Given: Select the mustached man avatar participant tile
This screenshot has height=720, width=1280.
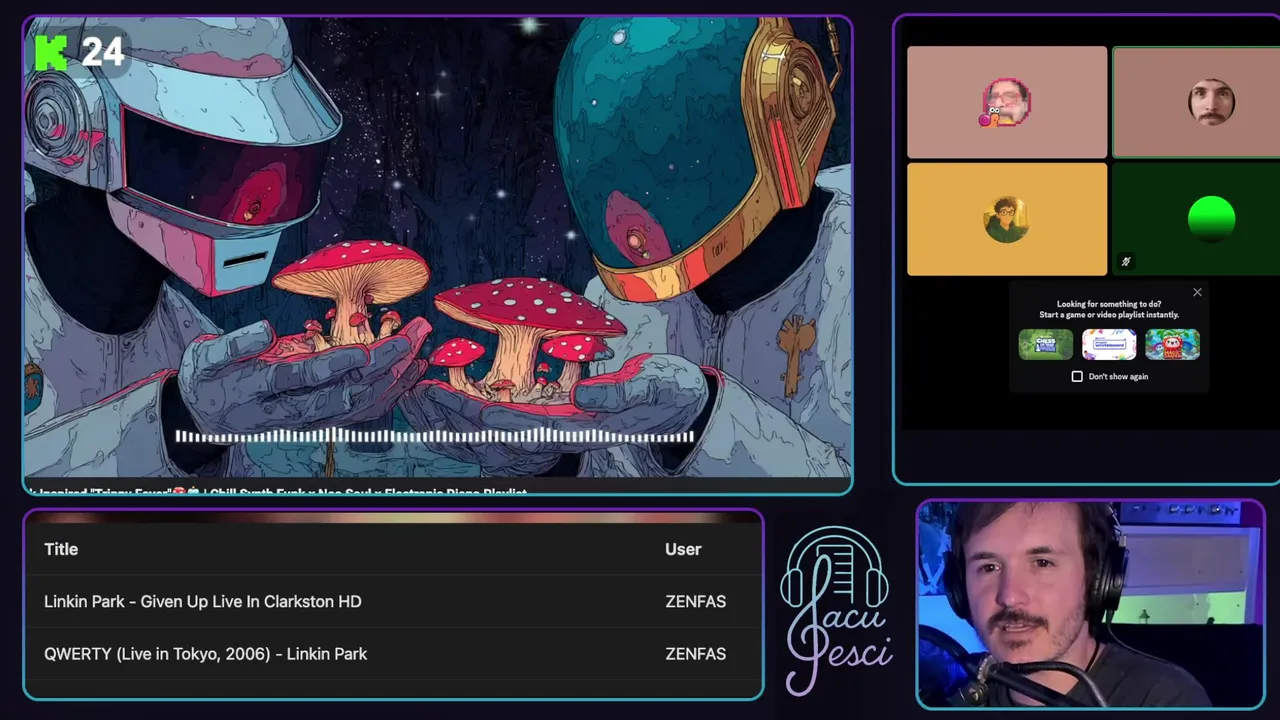Looking at the screenshot, I should (1196, 102).
